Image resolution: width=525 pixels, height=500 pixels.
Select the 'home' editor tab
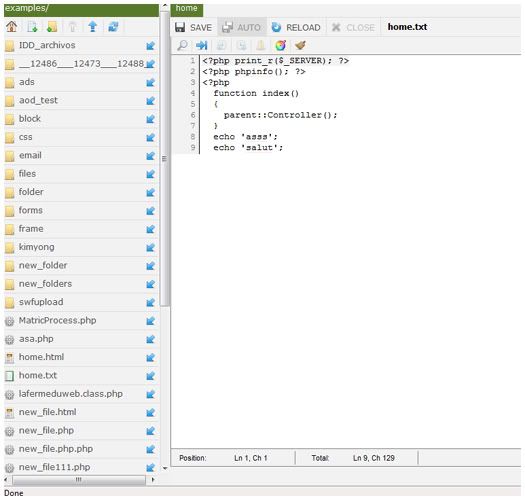(x=186, y=9)
